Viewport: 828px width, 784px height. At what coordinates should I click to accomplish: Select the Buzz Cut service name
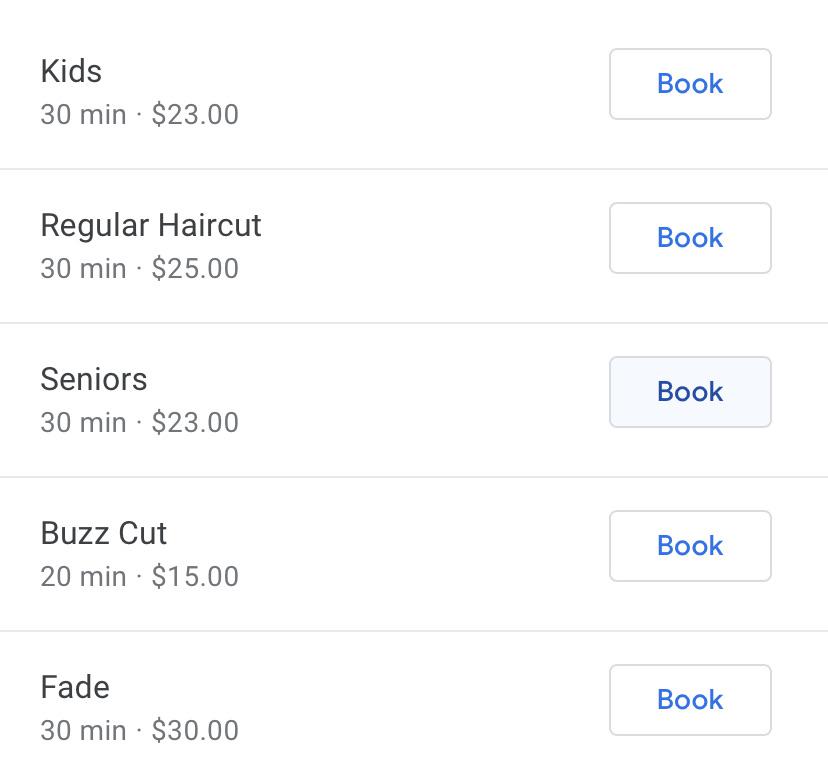103,533
